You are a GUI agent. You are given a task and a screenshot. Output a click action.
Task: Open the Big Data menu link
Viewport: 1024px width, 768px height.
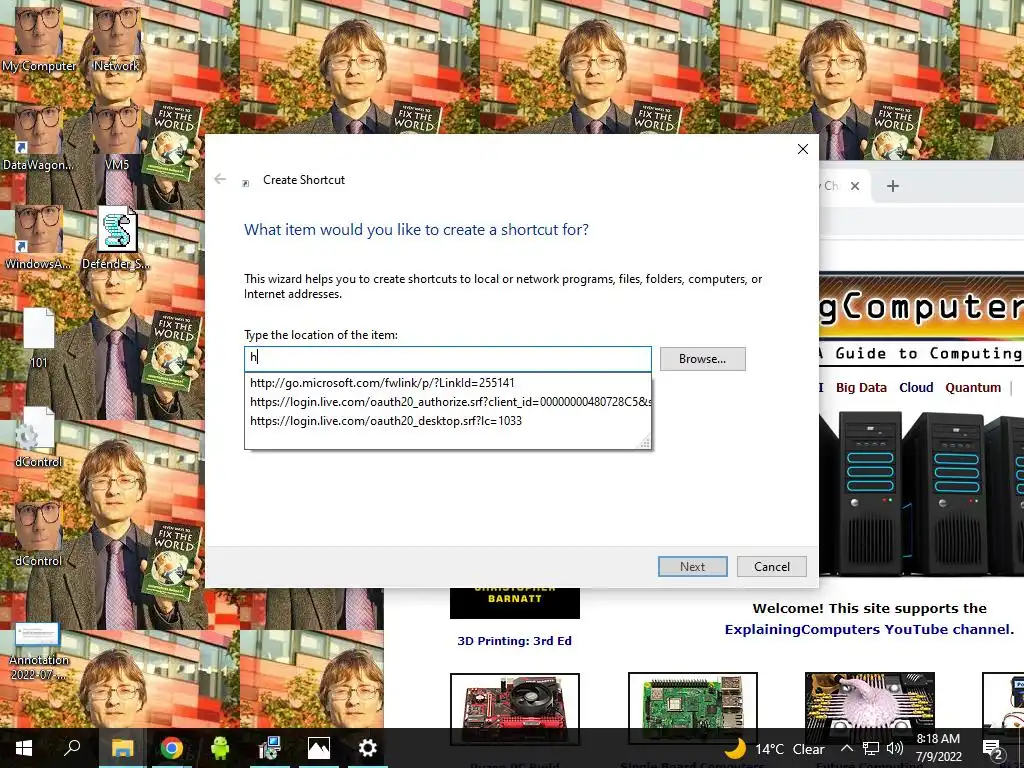[x=861, y=387]
